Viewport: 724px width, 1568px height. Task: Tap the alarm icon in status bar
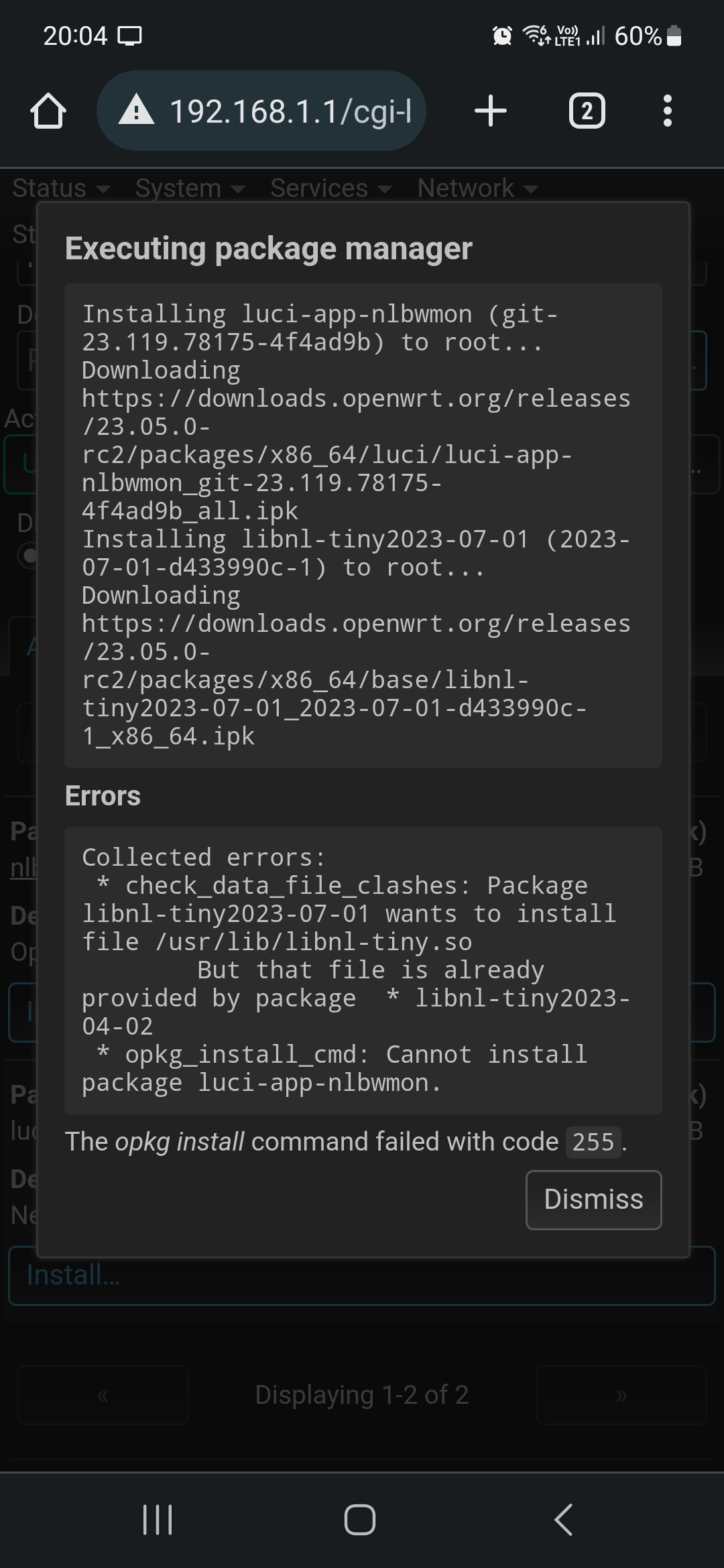click(x=502, y=36)
